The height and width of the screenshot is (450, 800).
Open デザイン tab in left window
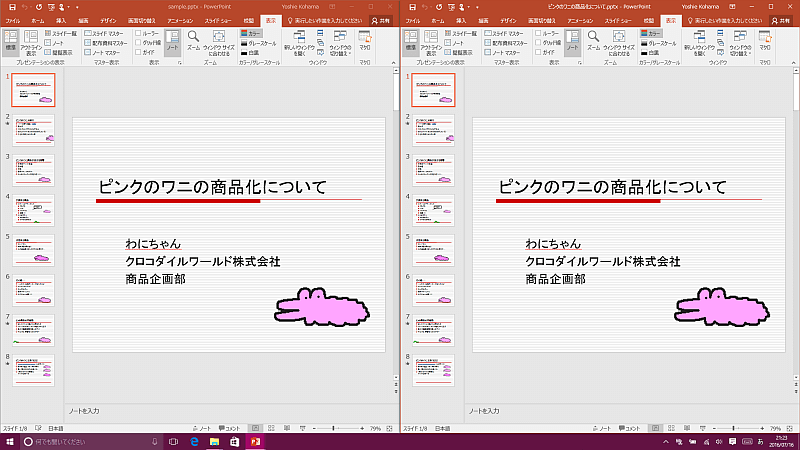click(108, 21)
